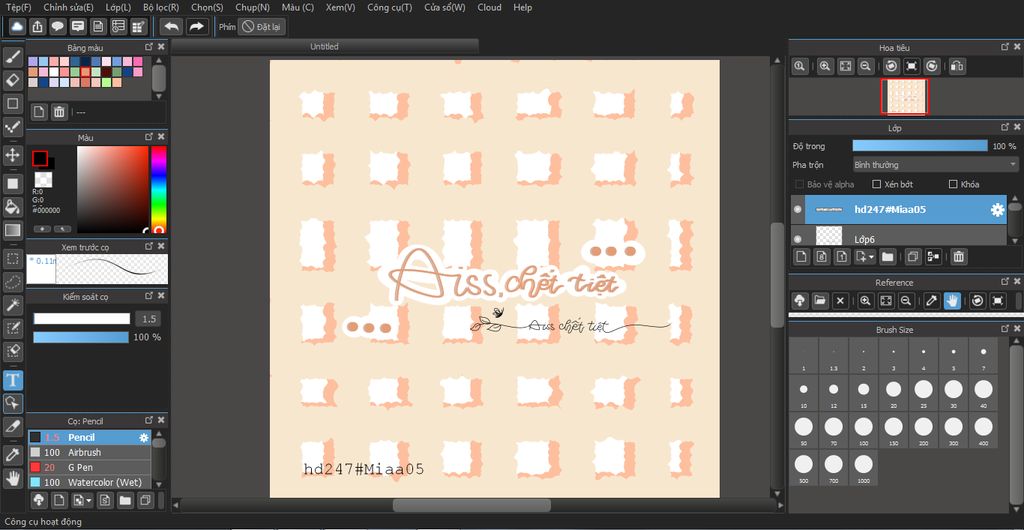Create a layer folder in Lớp panel
This screenshot has width=1024, height=530.
pyautogui.click(x=887, y=257)
